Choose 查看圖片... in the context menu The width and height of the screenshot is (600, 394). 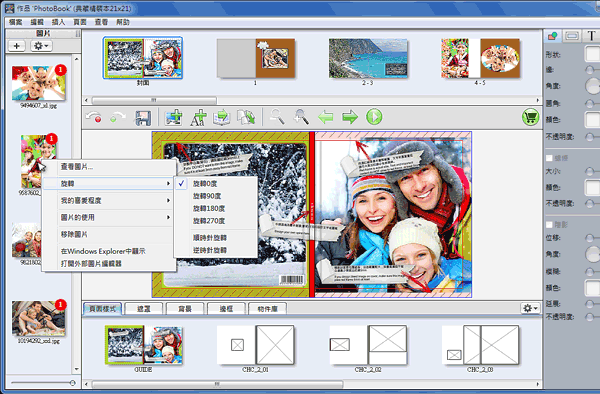tap(109, 167)
